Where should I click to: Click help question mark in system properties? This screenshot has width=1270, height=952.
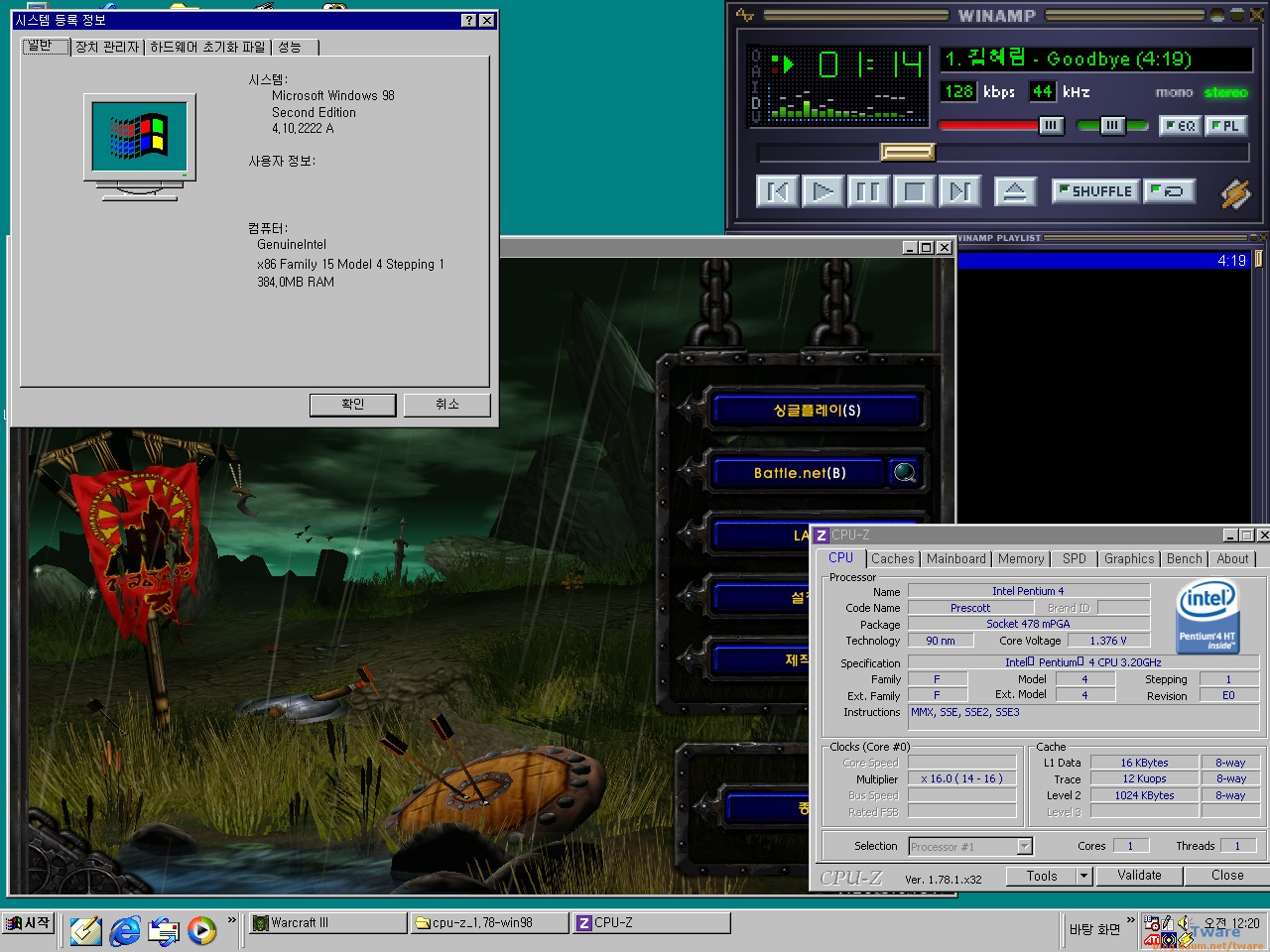tap(469, 20)
